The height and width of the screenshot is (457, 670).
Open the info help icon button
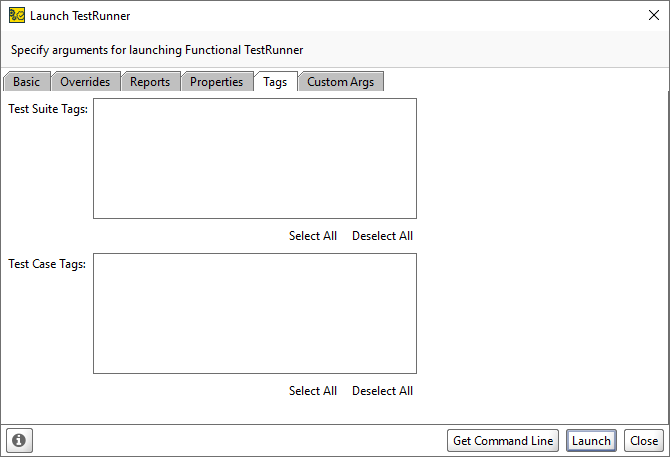[x=19, y=440]
